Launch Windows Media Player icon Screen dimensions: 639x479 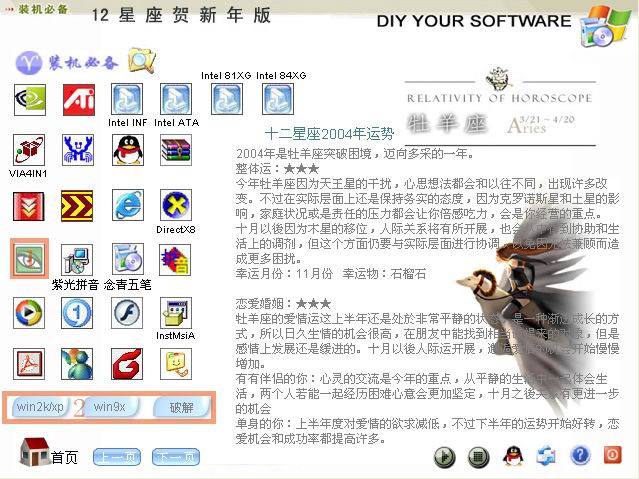29,313
